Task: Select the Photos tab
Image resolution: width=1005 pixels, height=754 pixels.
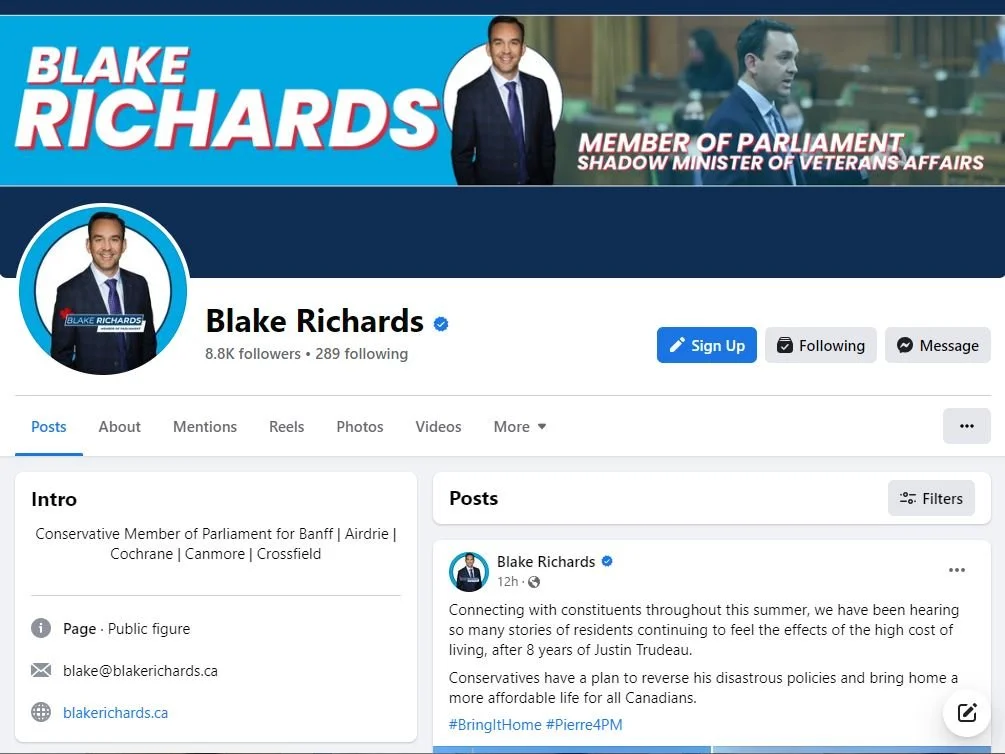Action: (x=360, y=426)
